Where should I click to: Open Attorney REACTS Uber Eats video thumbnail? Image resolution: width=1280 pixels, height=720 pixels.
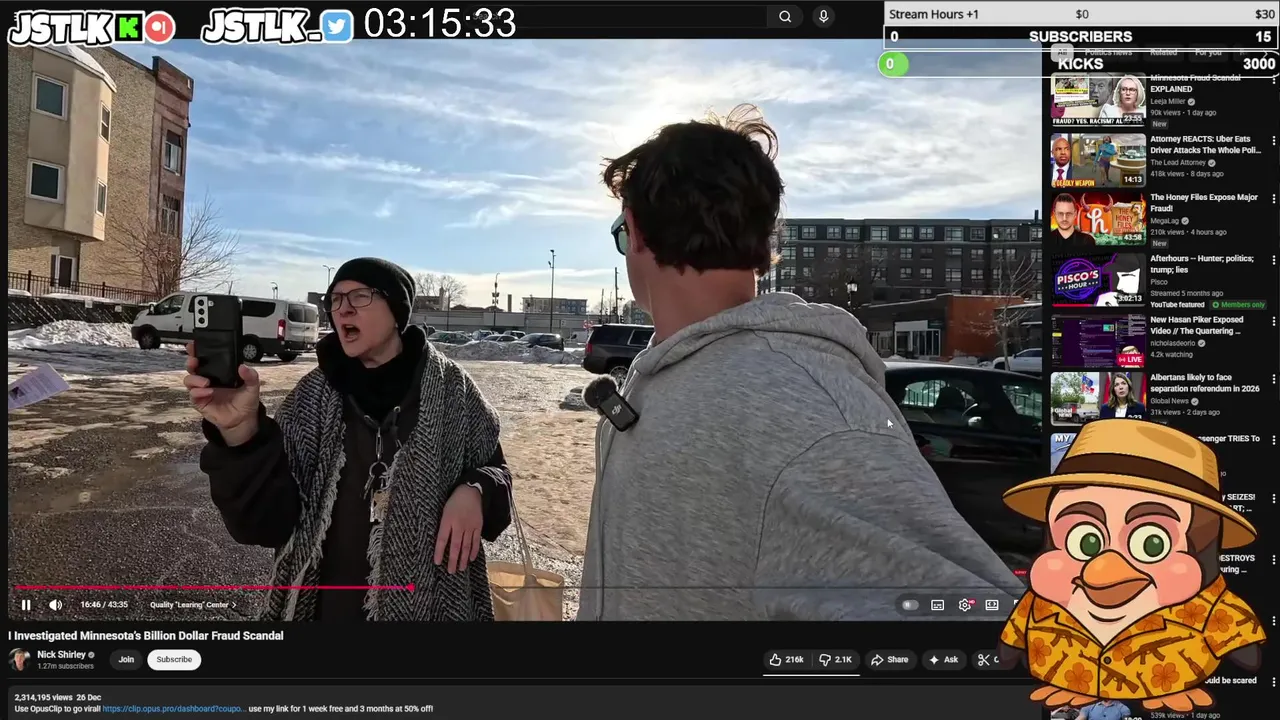1098,160
